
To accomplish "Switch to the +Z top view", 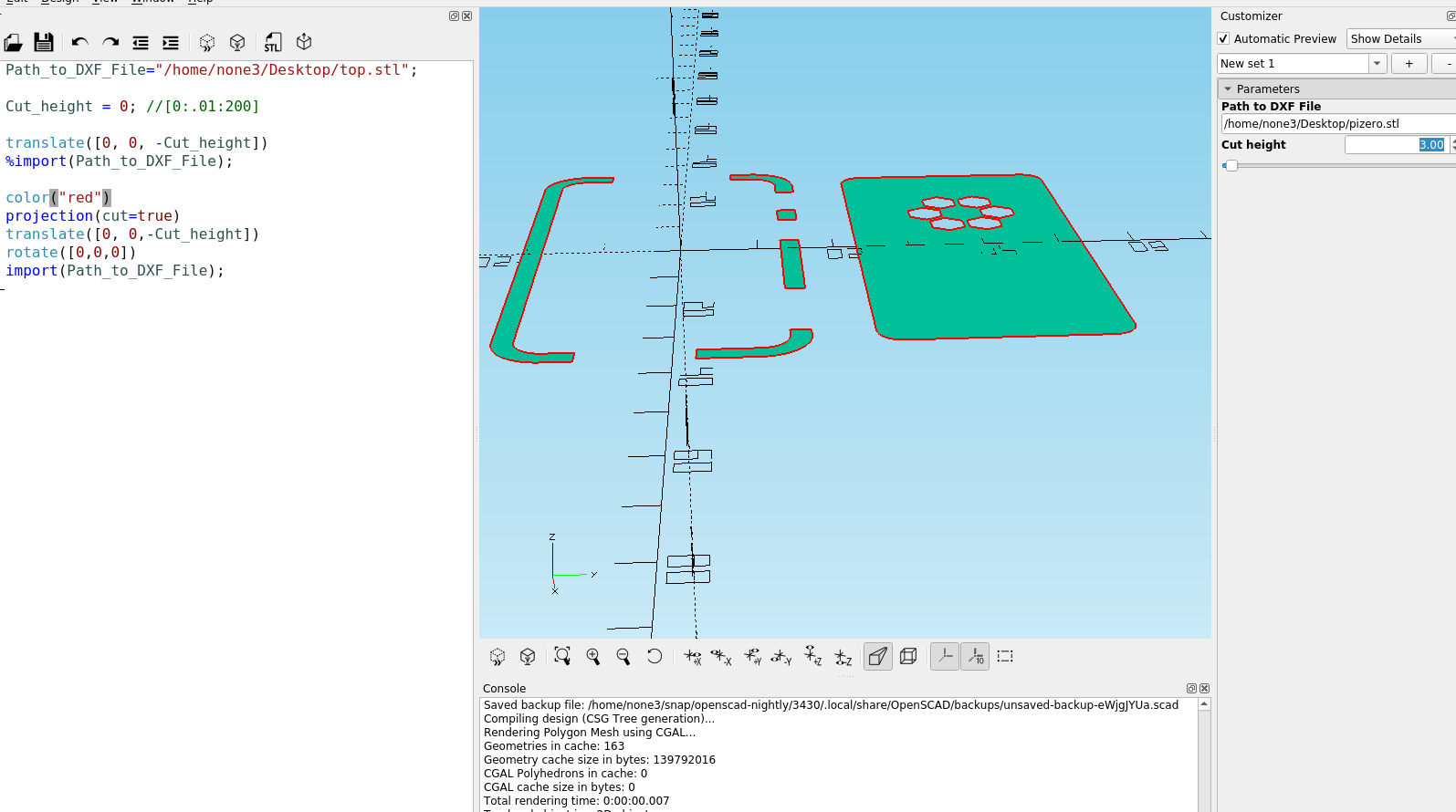I will click(x=812, y=656).
